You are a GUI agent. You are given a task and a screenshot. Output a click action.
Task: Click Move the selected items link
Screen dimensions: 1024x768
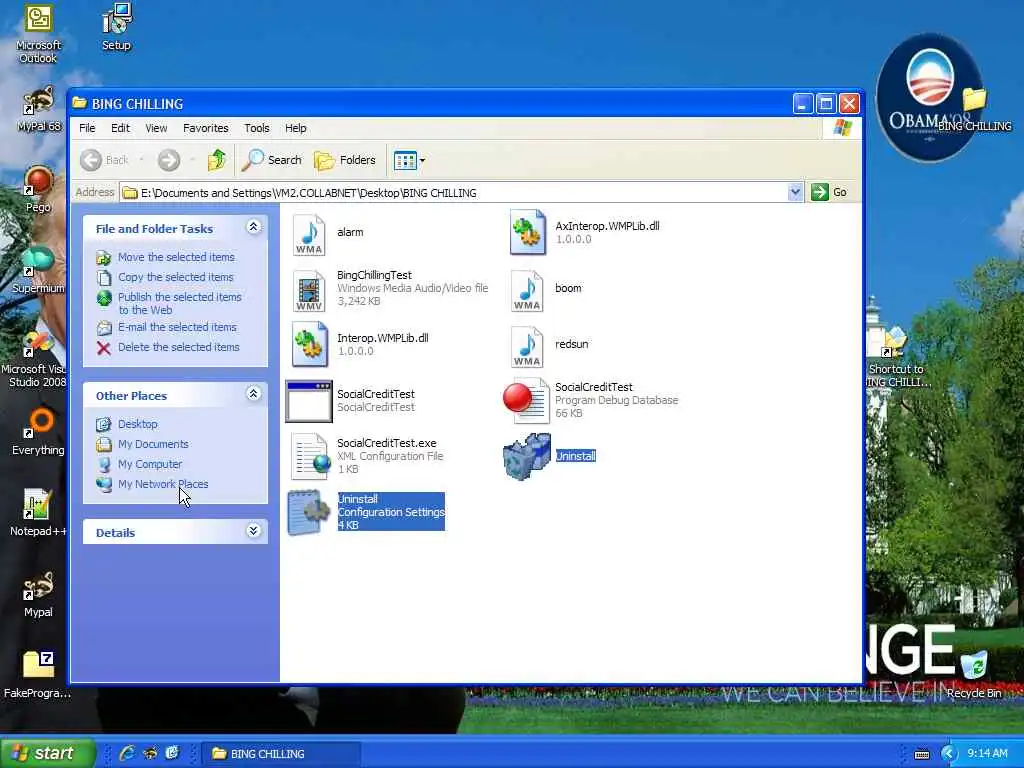[176, 257]
